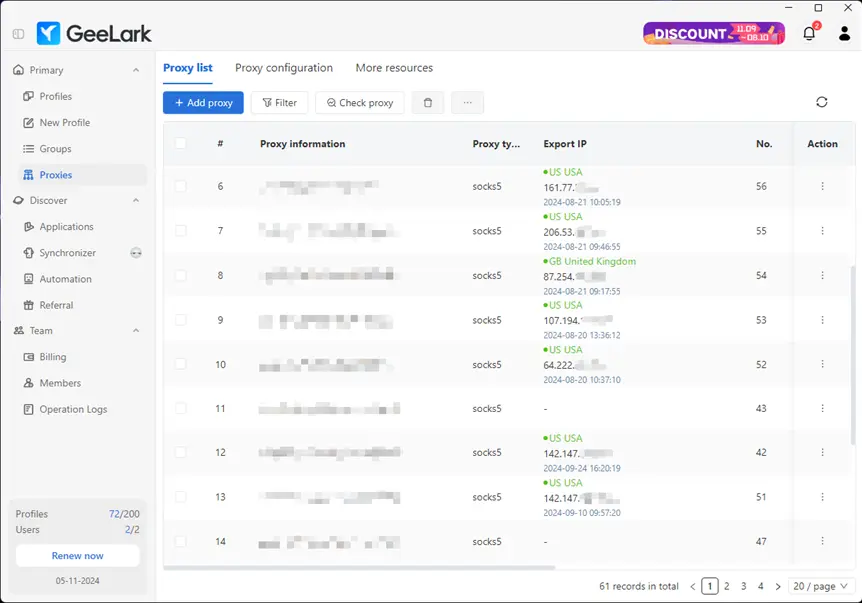862x603 pixels.
Task: Tick the checkbox for proxy row 8
Action: tap(181, 275)
